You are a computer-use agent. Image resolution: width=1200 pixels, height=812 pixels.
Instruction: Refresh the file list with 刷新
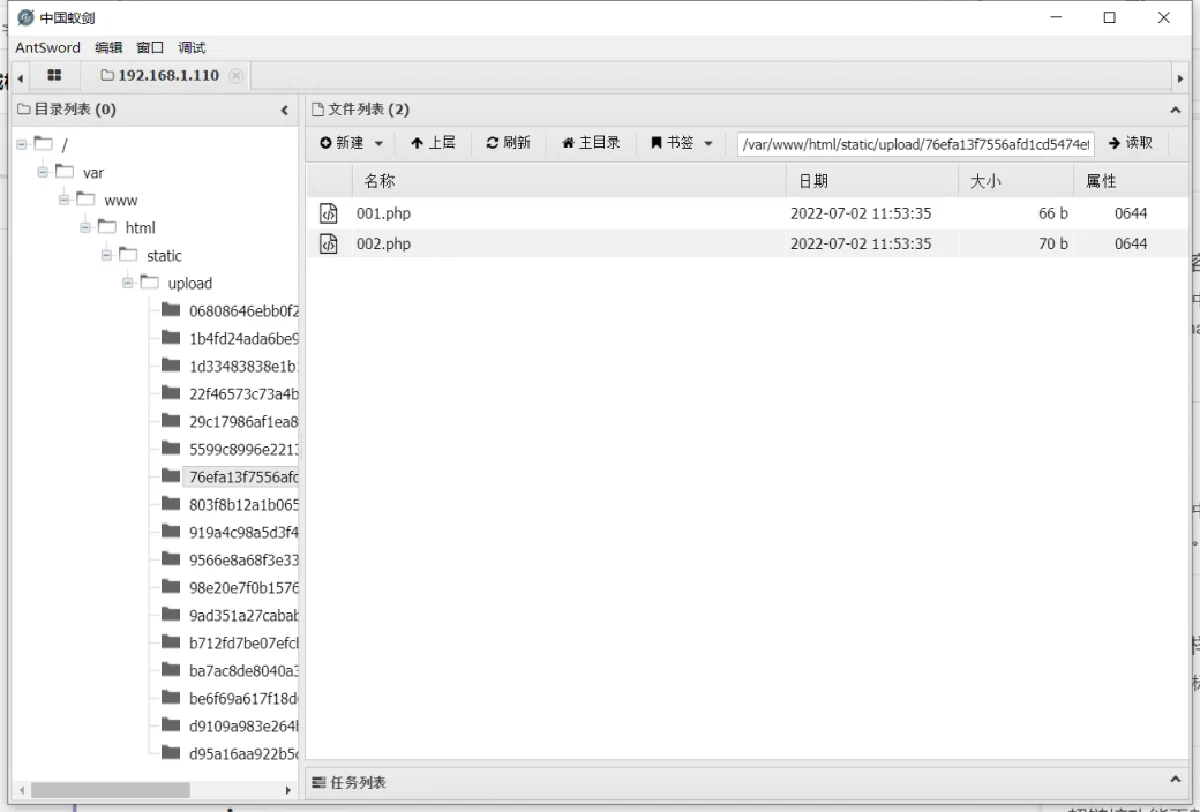click(x=508, y=143)
